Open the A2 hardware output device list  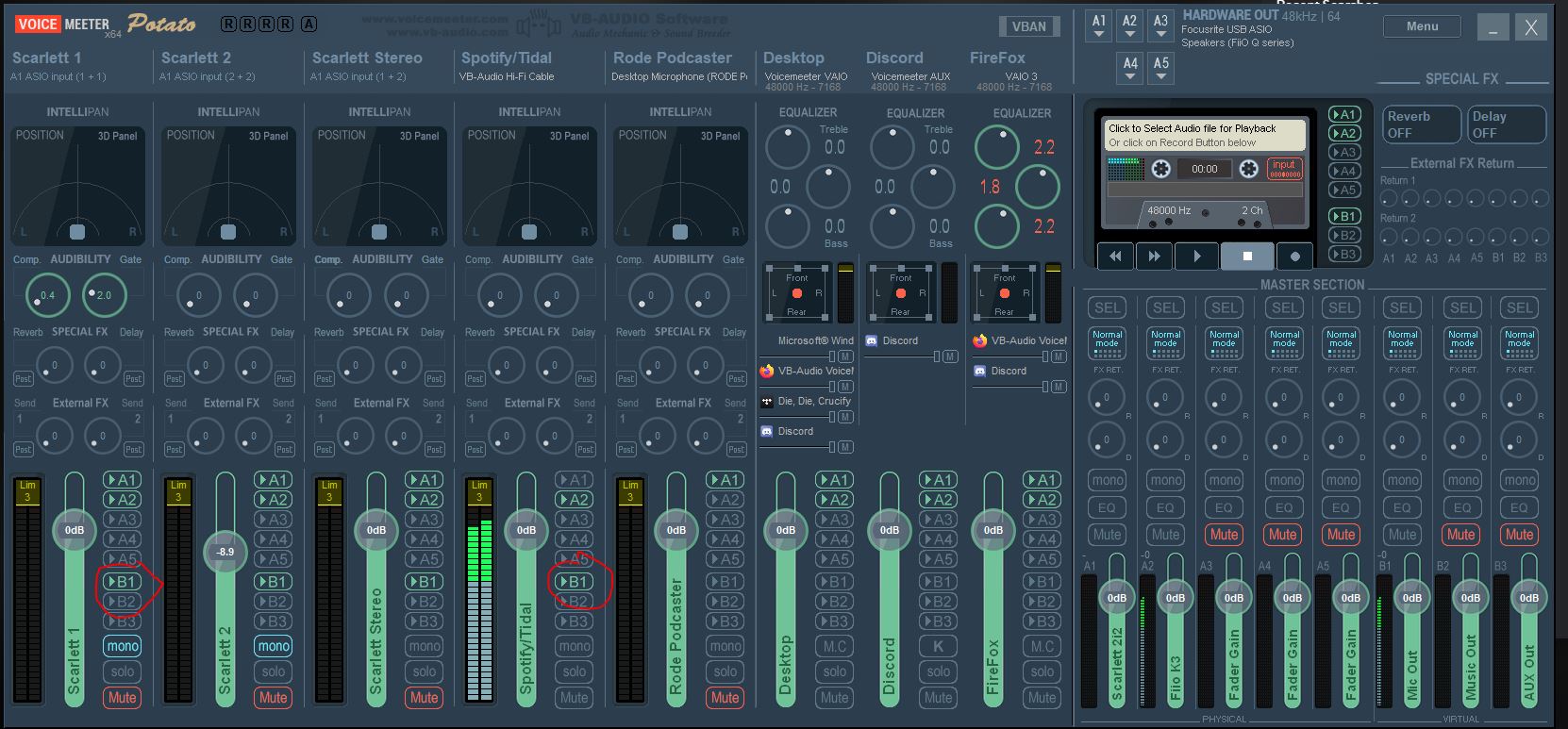[1129, 25]
